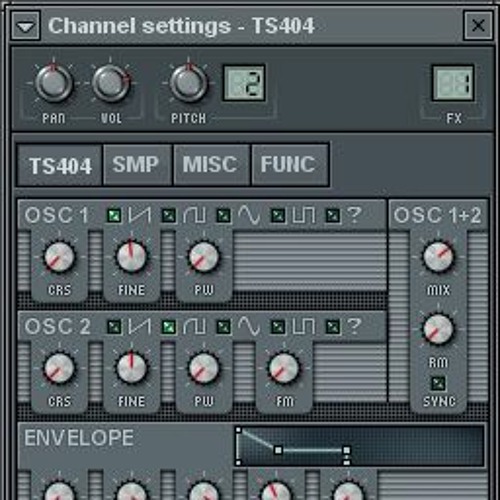Close the Channel settings window
The height and width of the screenshot is (500, 500).
478,26
